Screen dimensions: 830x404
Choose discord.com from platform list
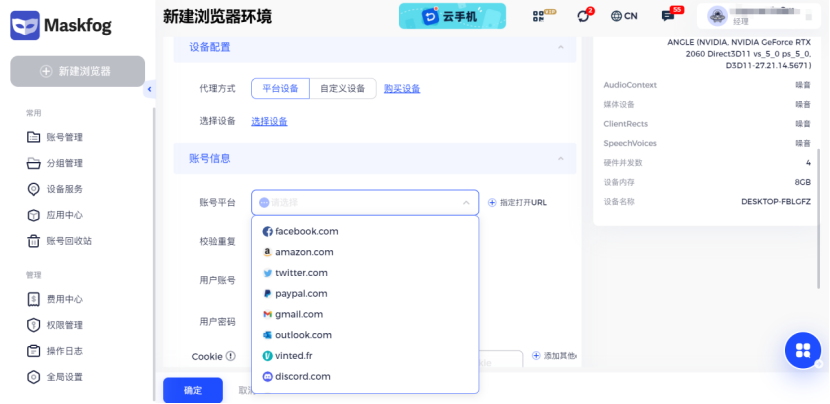pos(365,376)
